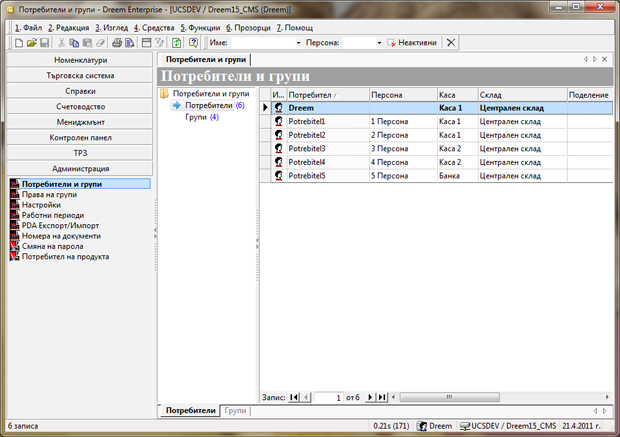
Task: Go to first record button
Action: pyautogui.click(x=294, y=397)
